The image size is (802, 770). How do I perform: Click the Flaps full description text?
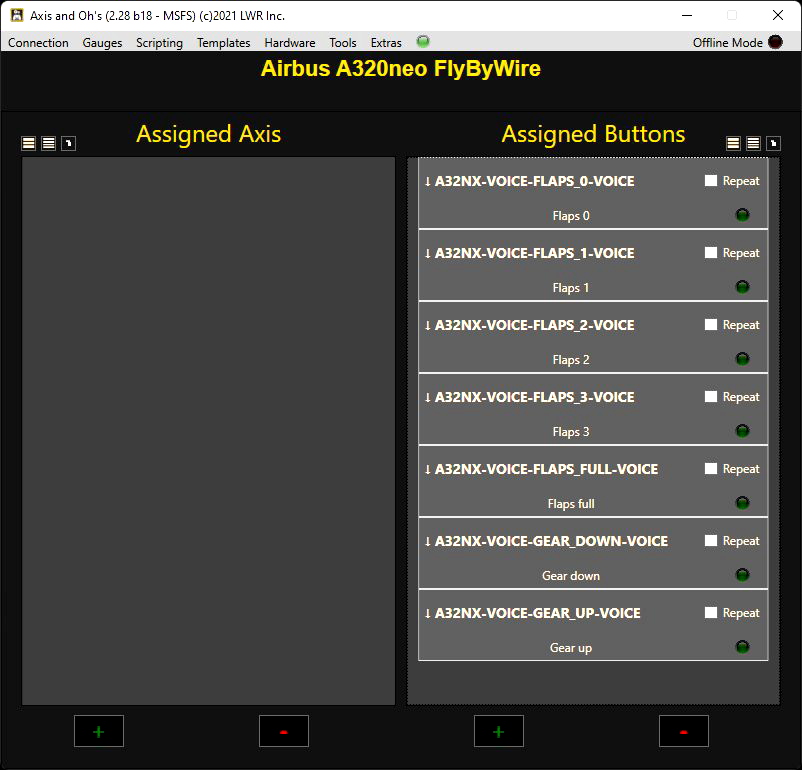coord(571,504)
